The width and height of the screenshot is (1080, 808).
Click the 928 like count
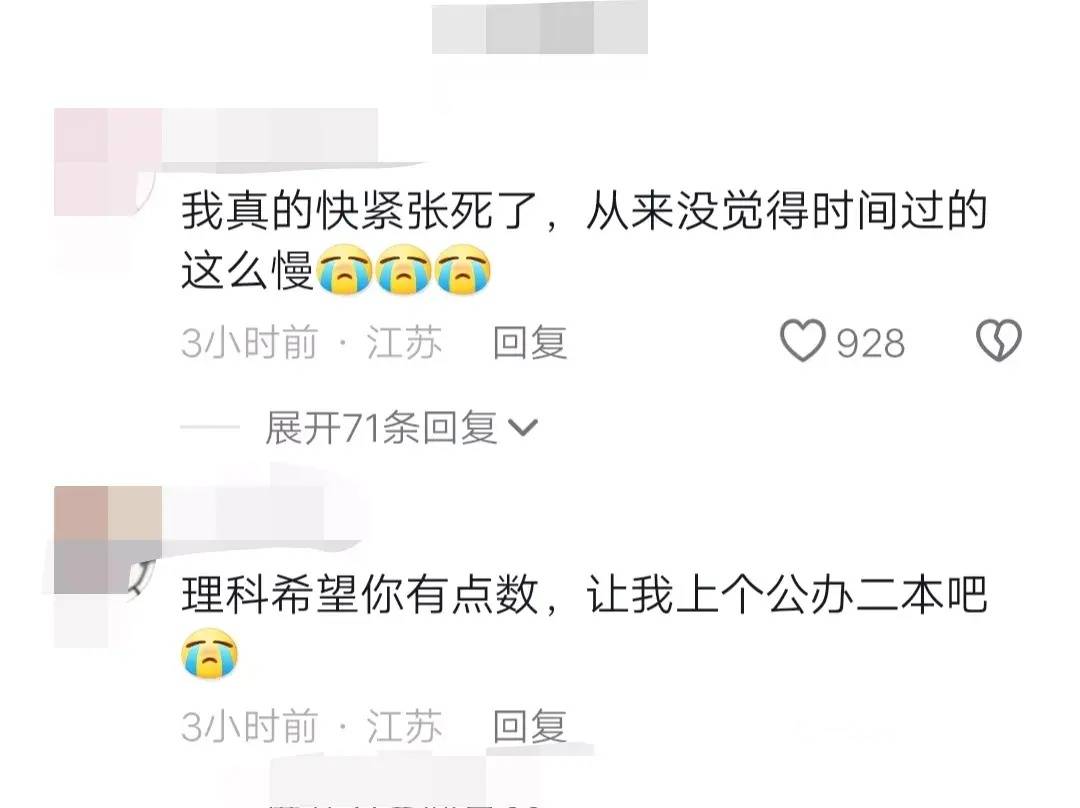pos(871,343)
